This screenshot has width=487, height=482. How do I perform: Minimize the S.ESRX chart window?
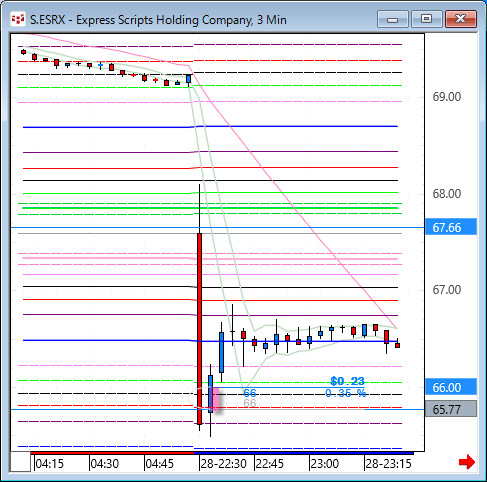(x=393, y=19)
